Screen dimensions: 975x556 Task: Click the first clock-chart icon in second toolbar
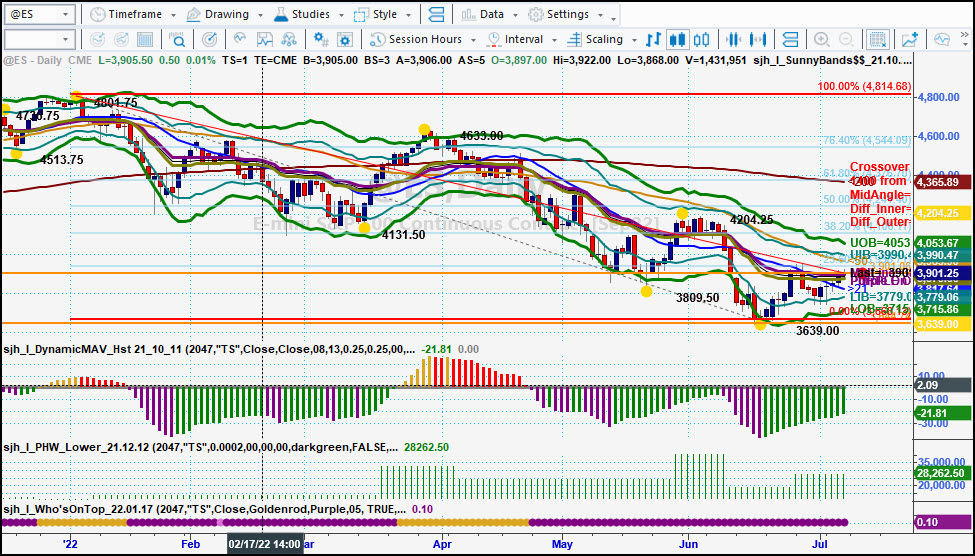97,40
